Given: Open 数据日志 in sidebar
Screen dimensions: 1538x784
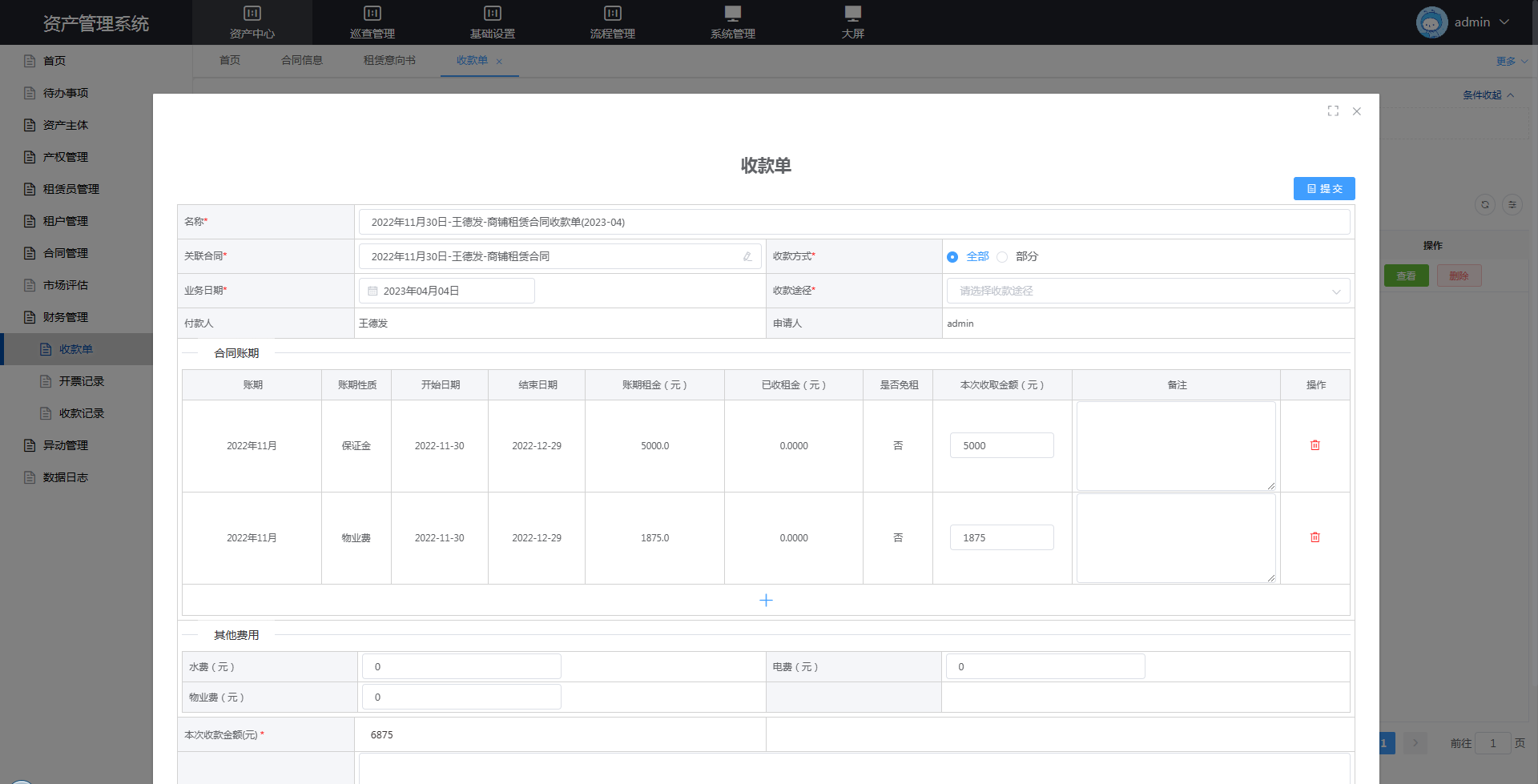Looking at the screenshot, I should click(x=66, y=477).
